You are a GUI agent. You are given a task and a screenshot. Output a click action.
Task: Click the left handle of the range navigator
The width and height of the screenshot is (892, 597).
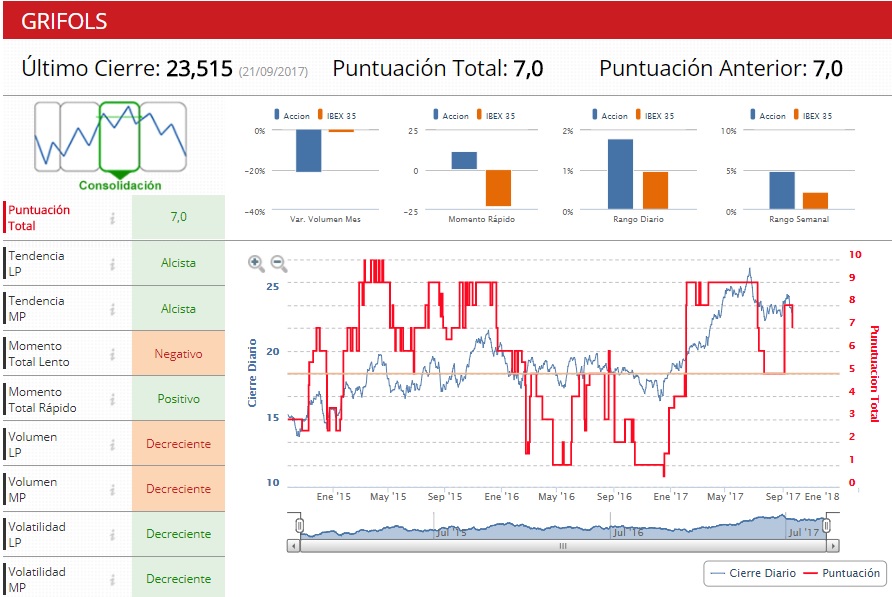(x=299, y=525)
